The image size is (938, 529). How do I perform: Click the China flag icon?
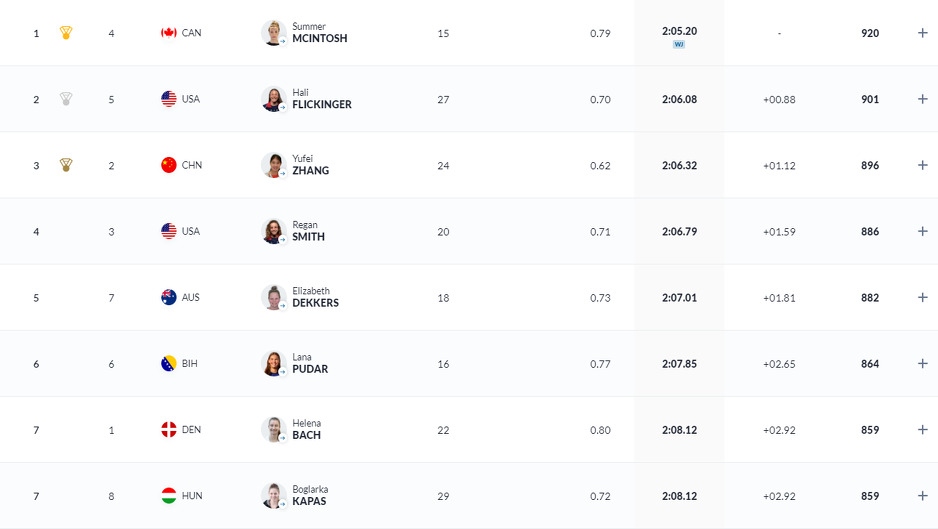pos(169,165)
